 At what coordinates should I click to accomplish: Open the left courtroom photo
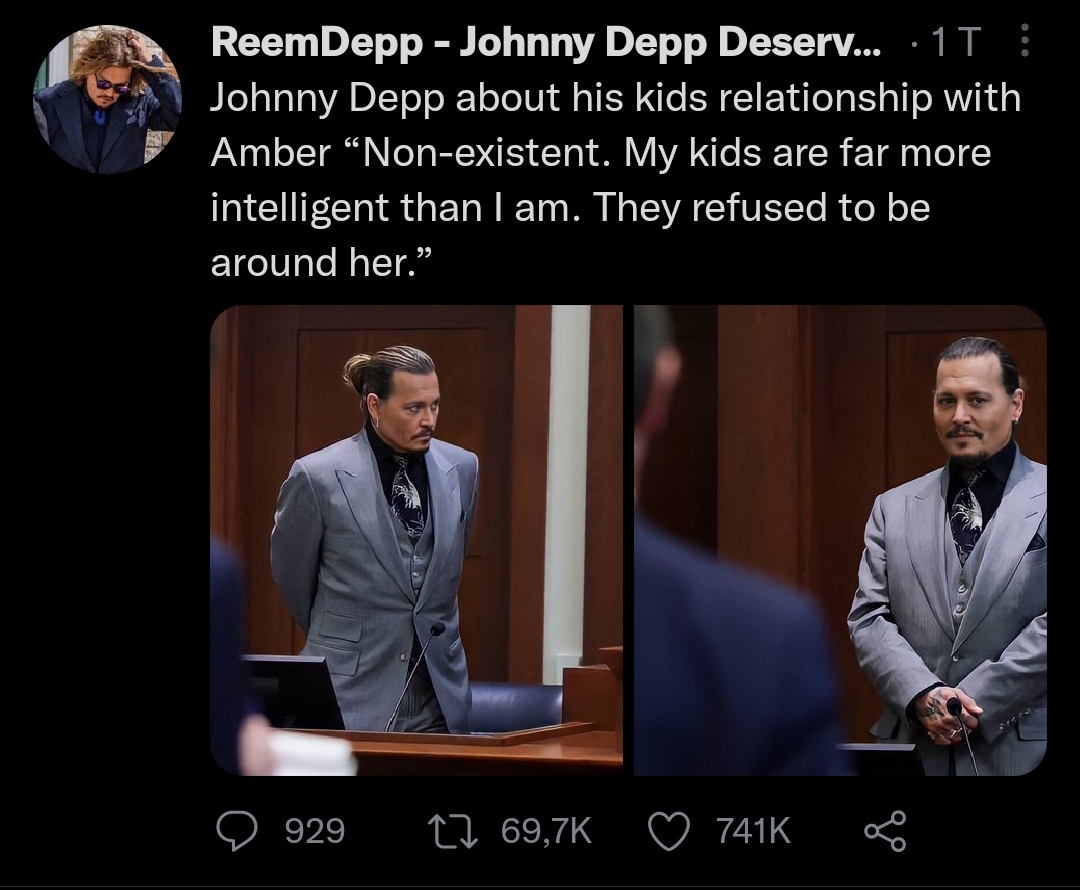[x=416, y=540]
